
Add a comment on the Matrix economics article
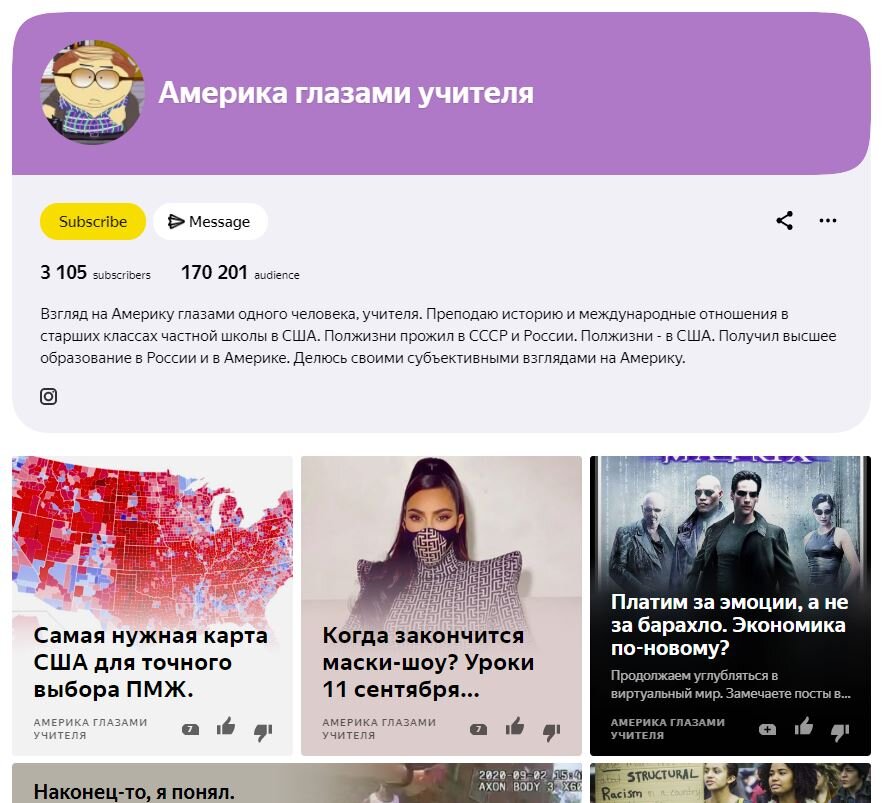click(766, 729)
